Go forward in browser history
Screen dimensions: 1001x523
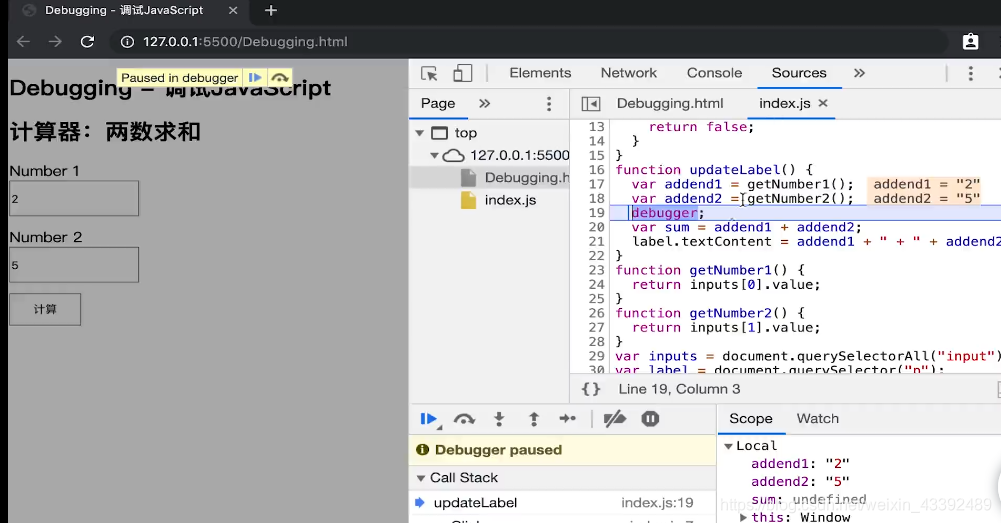point(56,42)
